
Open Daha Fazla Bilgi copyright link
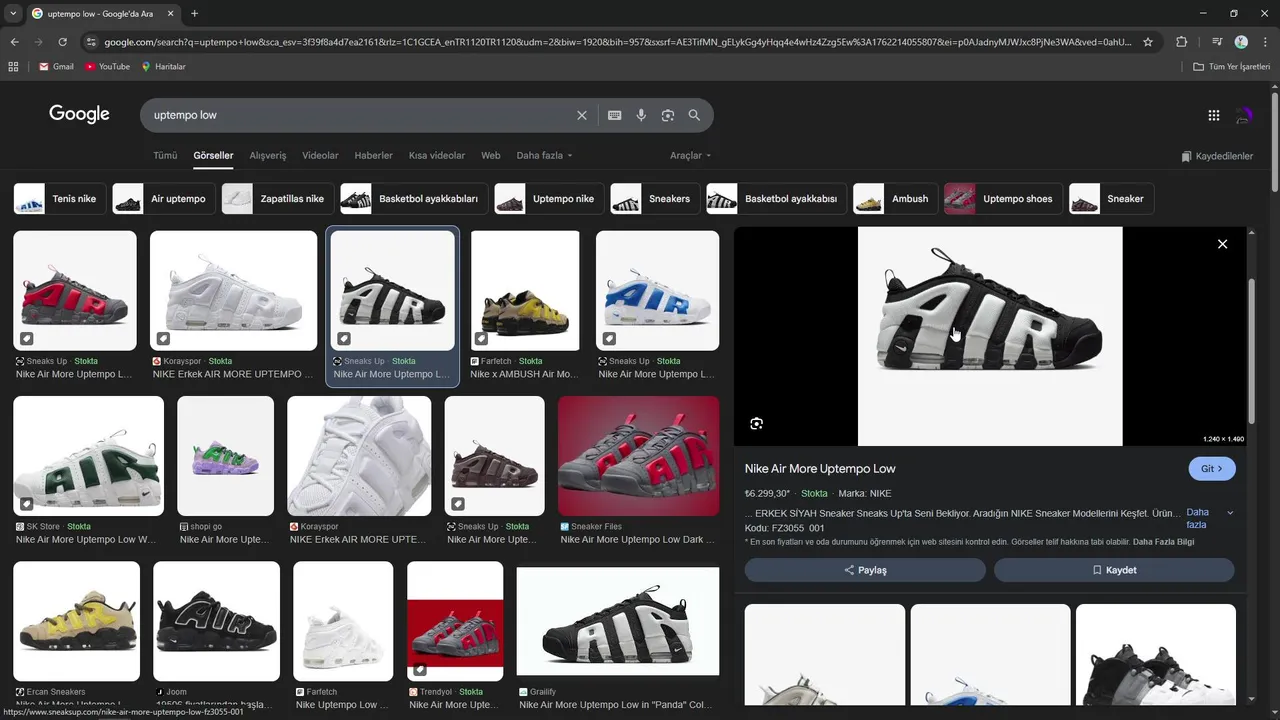pyautogui.click(x=1163, y=542)
